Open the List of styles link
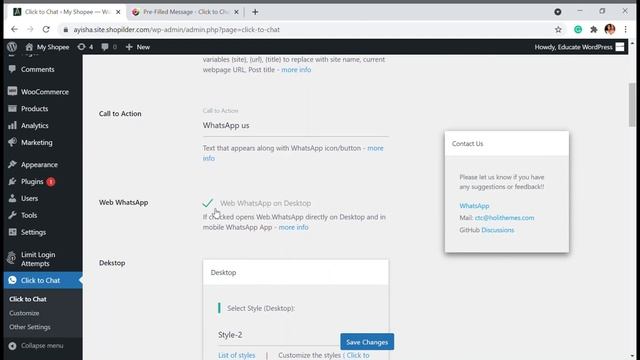Screen dimensions: 640x360 236,356
